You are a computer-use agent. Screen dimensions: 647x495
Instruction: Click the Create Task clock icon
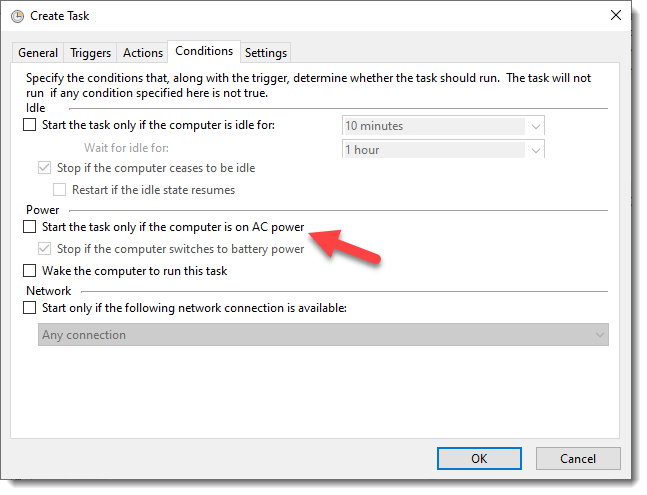pos(17,16)
